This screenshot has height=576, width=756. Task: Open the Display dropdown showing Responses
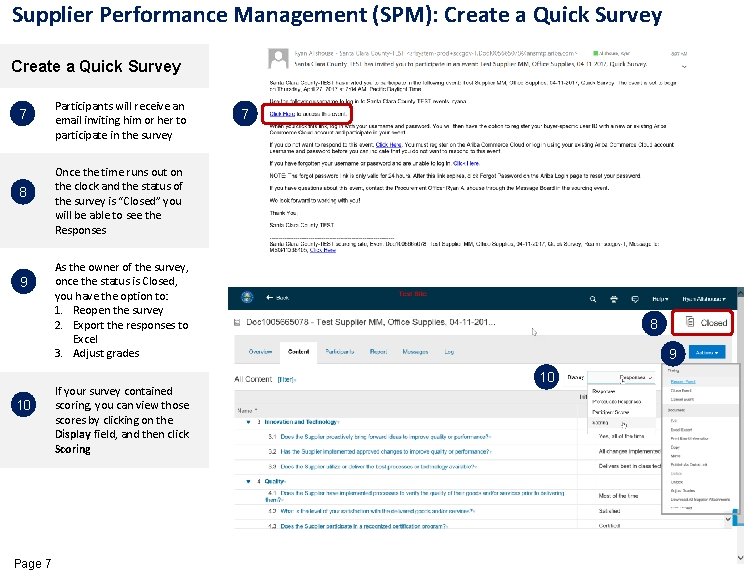coord(621,377)
